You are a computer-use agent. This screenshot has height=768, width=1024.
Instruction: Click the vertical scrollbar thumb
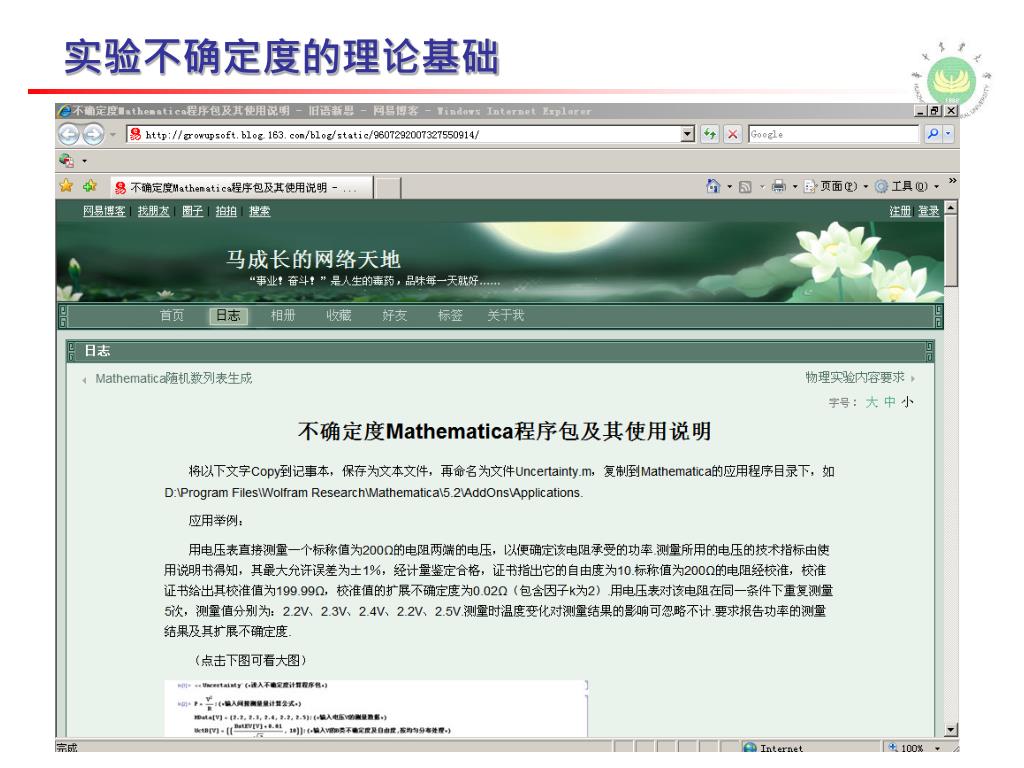951,250
